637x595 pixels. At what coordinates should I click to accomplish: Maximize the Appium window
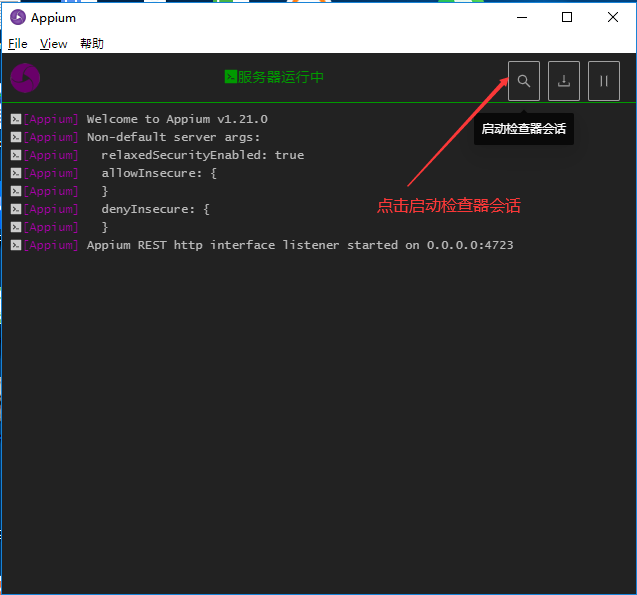pos(567,17)
